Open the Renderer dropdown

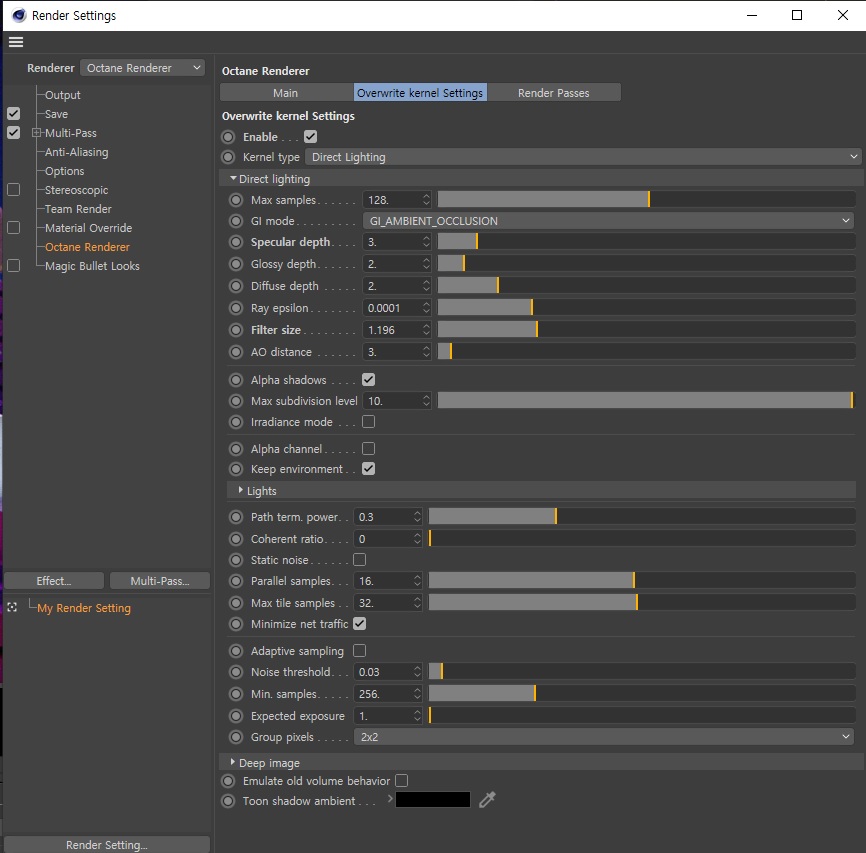click(x=142, y=68)
